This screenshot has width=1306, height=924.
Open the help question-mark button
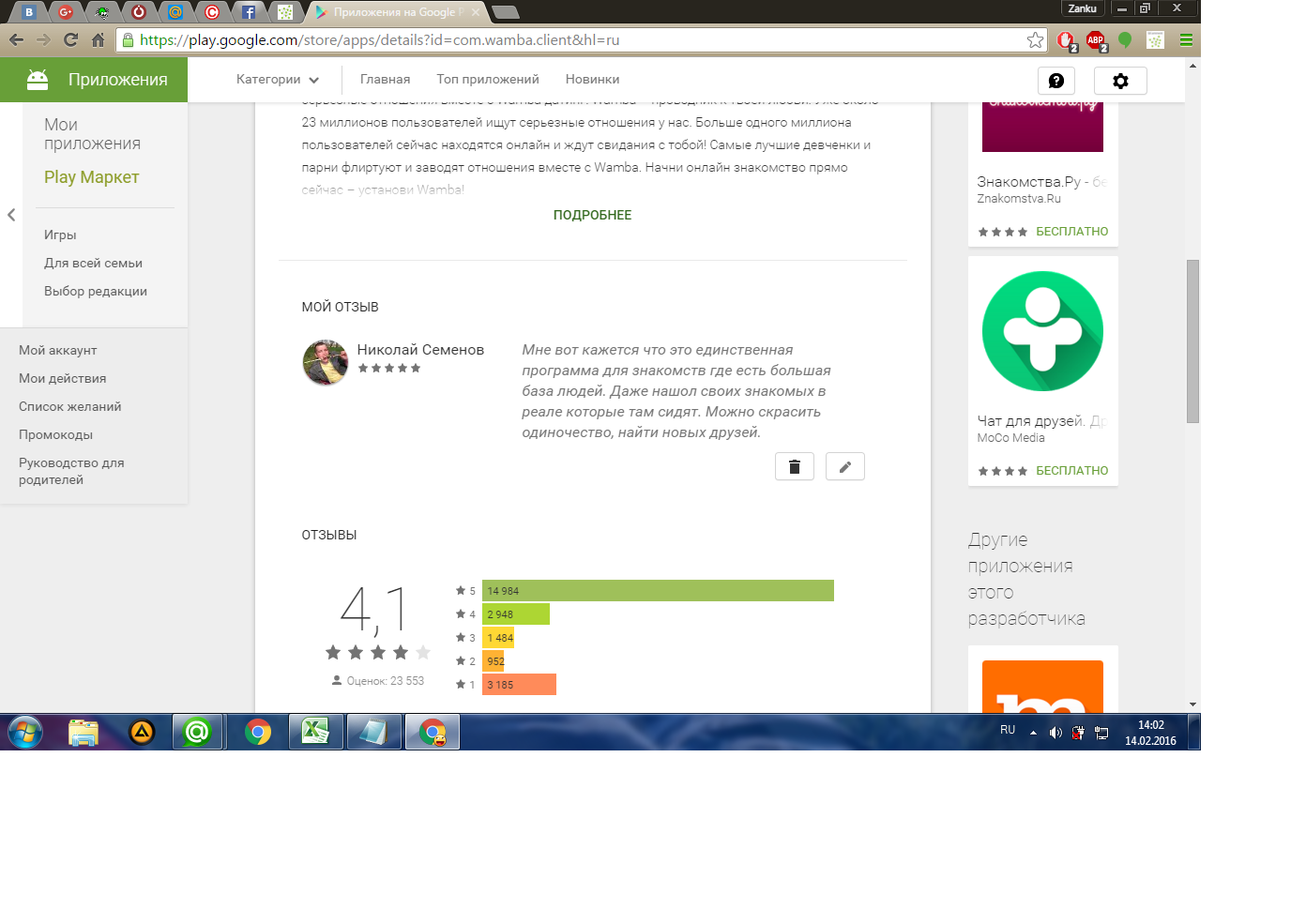(x=1056, y=81)
